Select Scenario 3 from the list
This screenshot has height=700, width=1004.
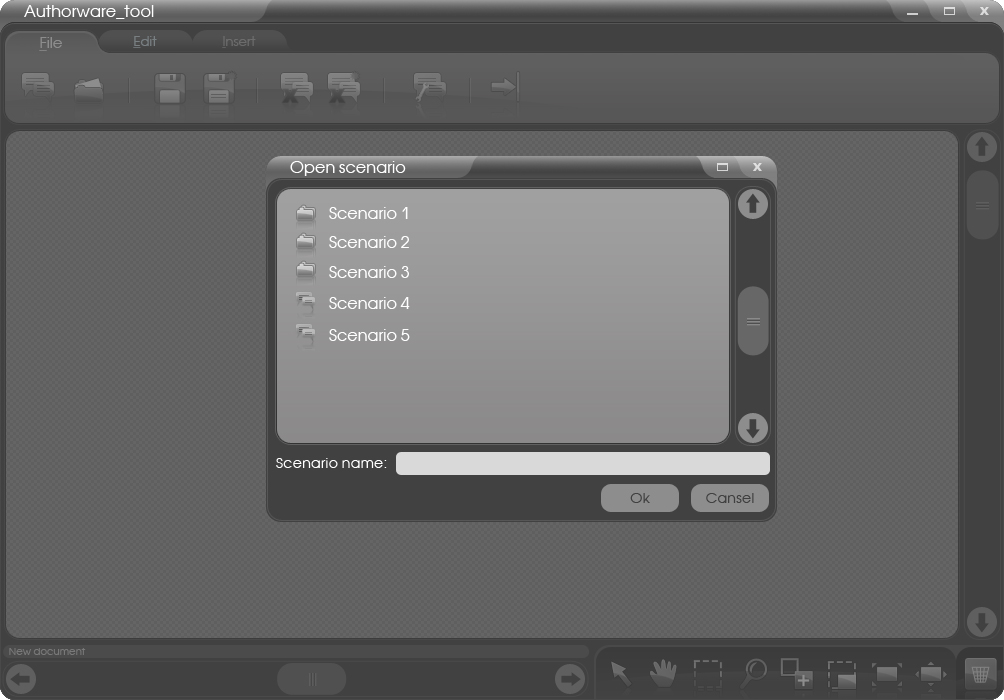368,272
